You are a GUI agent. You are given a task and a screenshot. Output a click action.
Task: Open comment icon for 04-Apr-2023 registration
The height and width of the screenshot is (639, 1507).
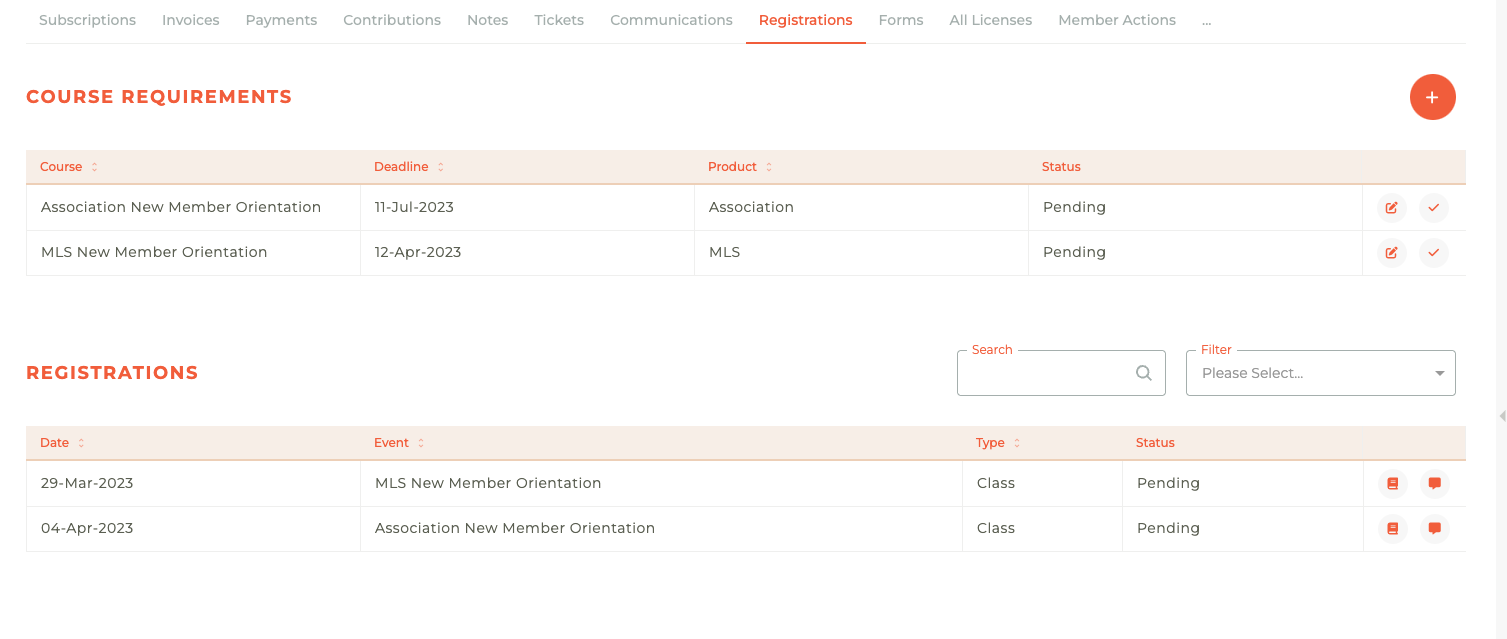coord(1434,529)
